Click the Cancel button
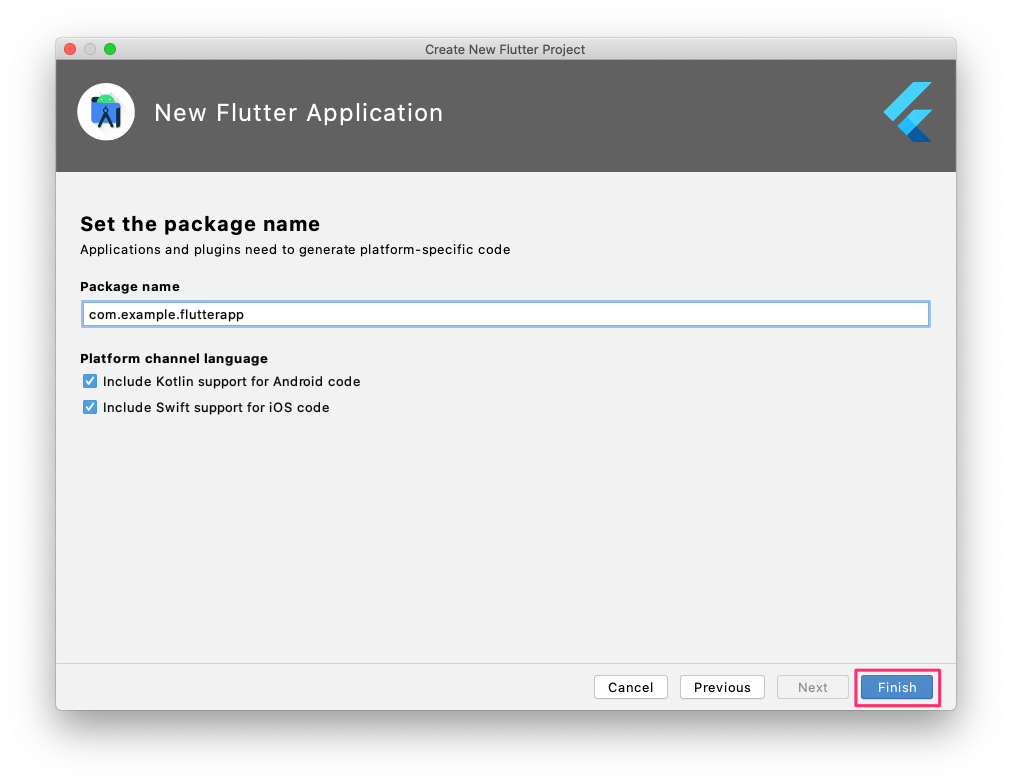The width and height of the screenshot is (1012, 784). [631, 687]
